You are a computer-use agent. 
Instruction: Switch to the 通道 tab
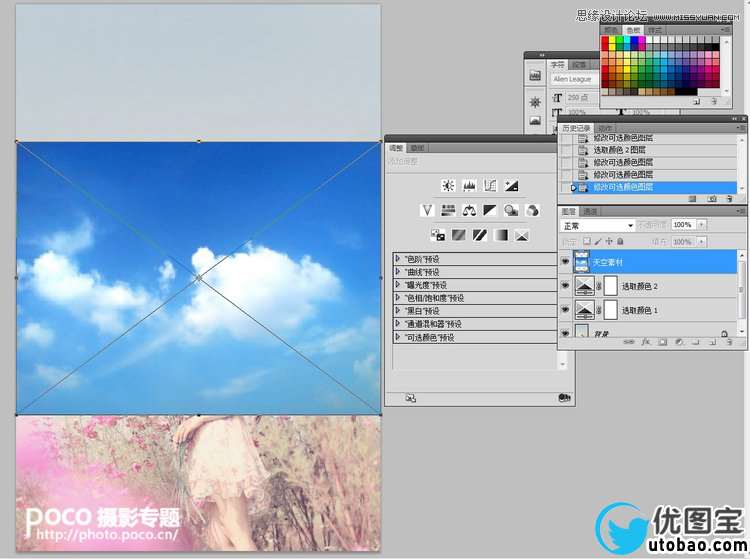click(590, 211)
